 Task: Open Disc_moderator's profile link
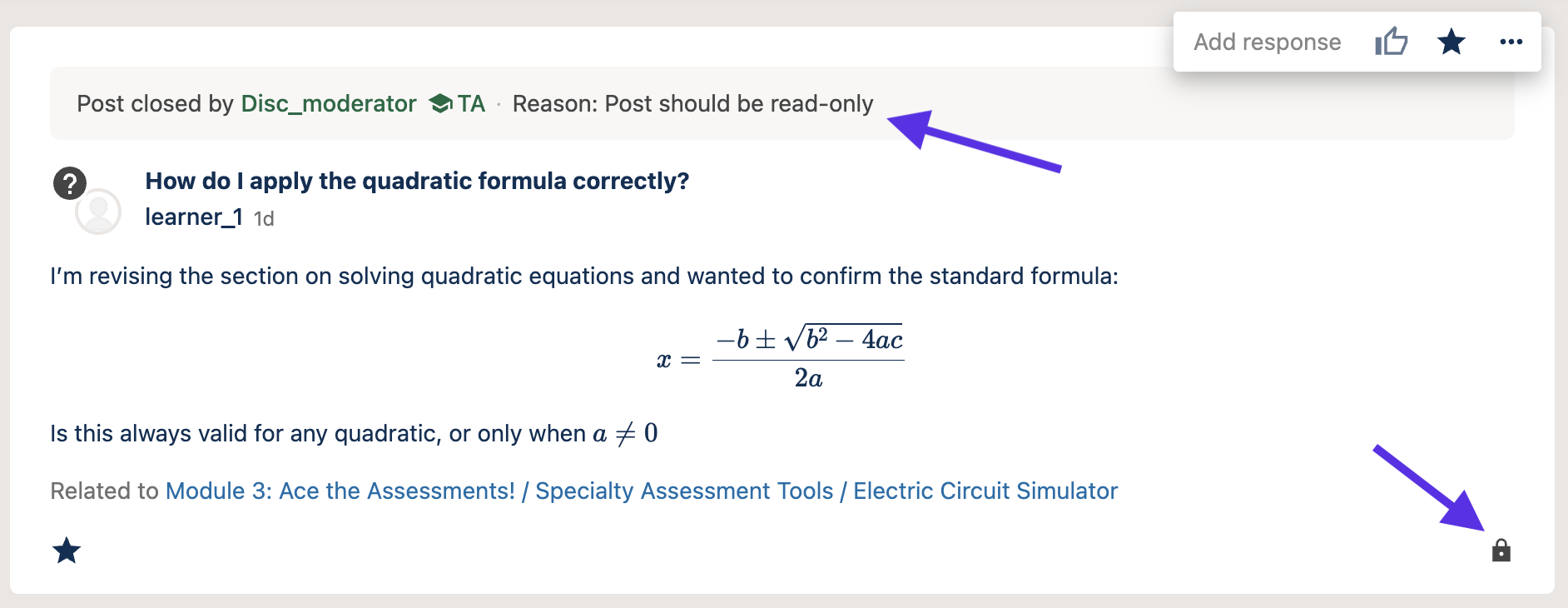(x=329, y=103)
